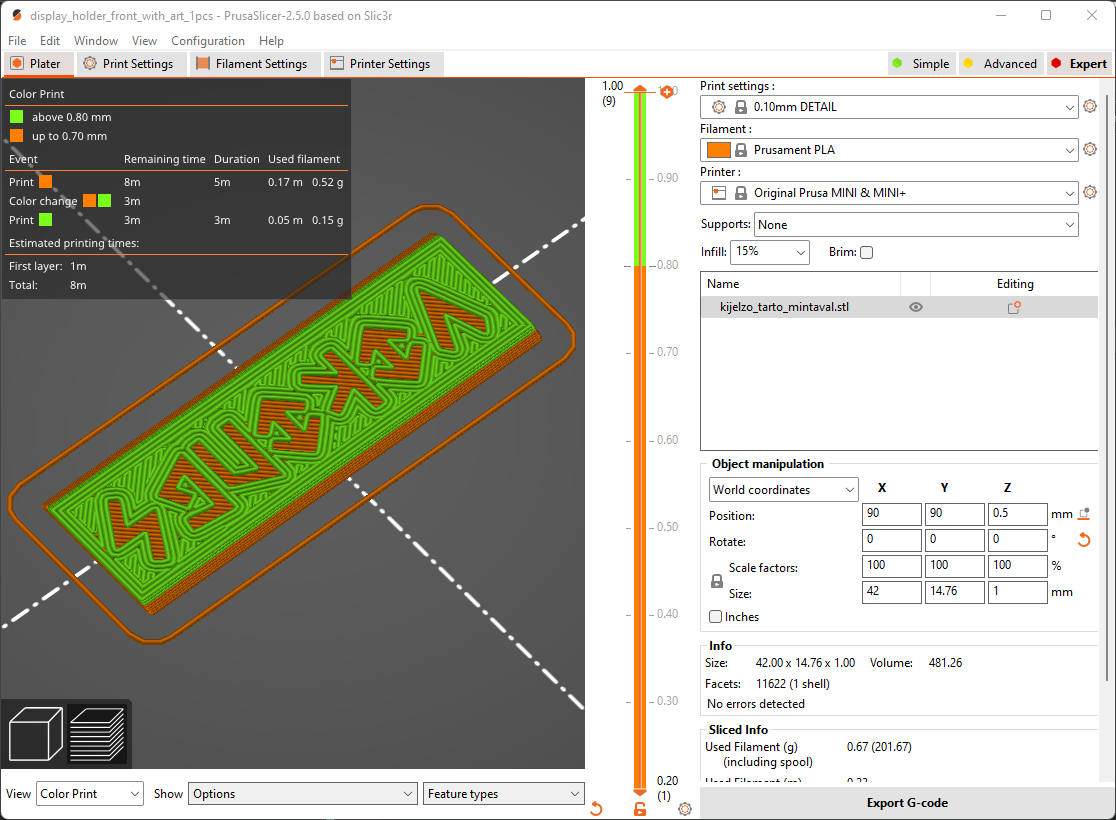Open the View Color Print dropdown
The width and height of the screenshot is (1116, 820).
(x=90, y=794)
